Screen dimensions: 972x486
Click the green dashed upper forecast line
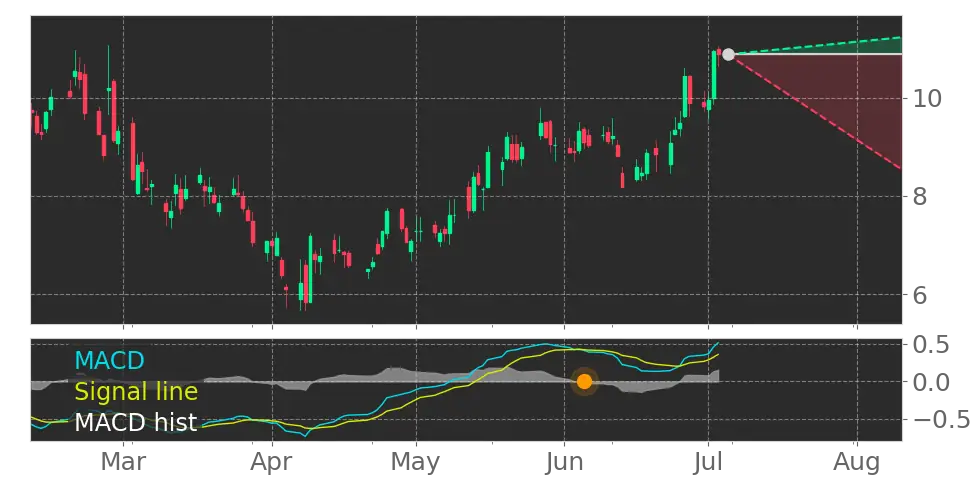point(818,45)
